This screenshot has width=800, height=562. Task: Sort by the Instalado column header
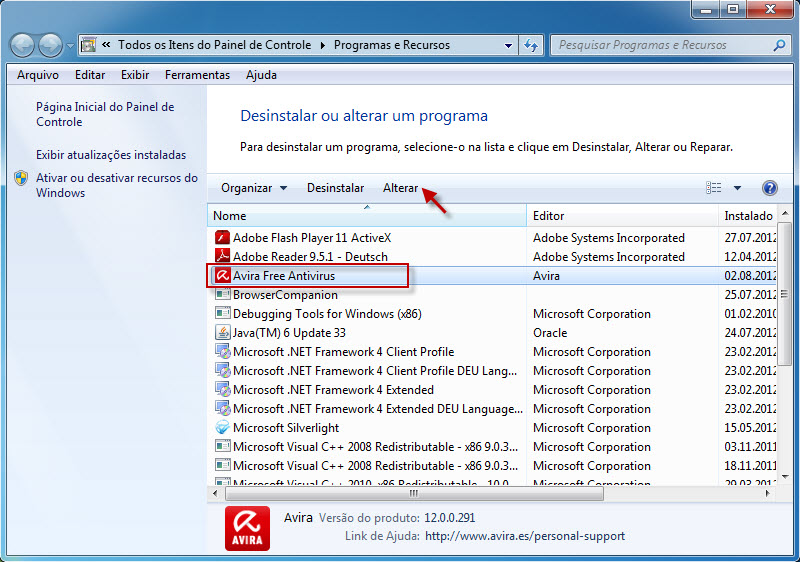tap(748, 216)
